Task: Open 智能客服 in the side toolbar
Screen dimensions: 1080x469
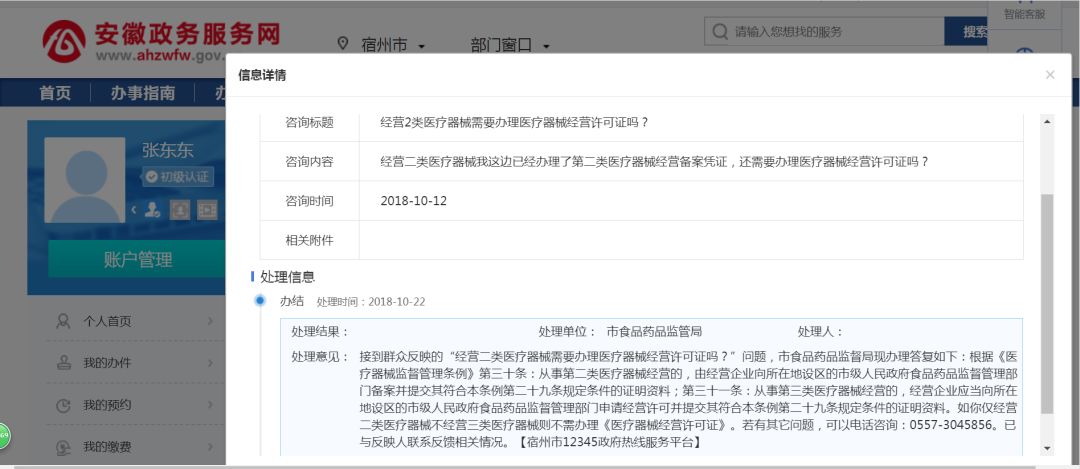Action: [1024, 12]
